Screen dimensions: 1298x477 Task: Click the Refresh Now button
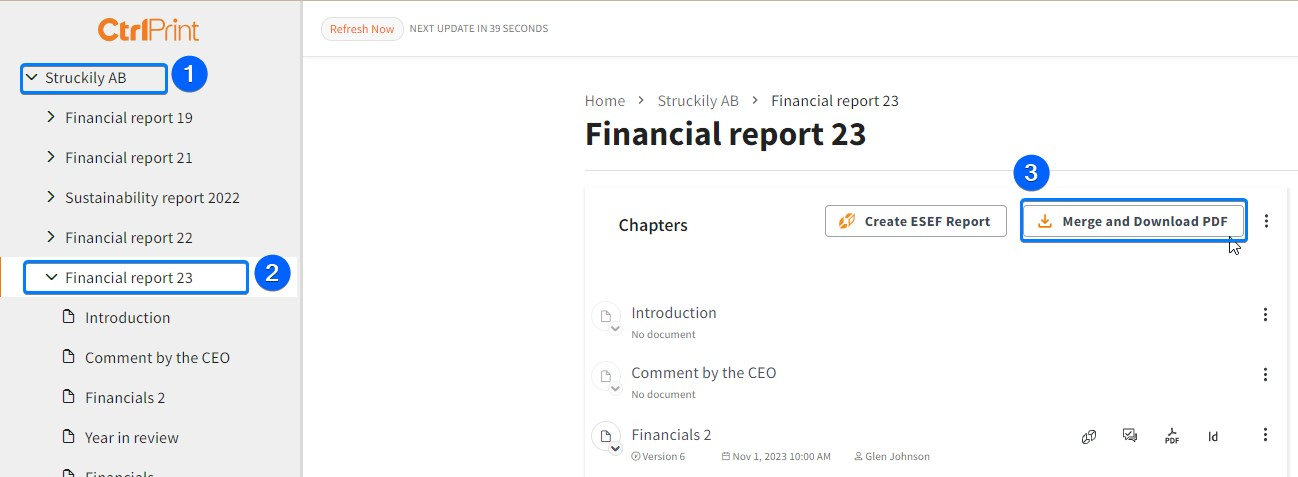(362, 29)
